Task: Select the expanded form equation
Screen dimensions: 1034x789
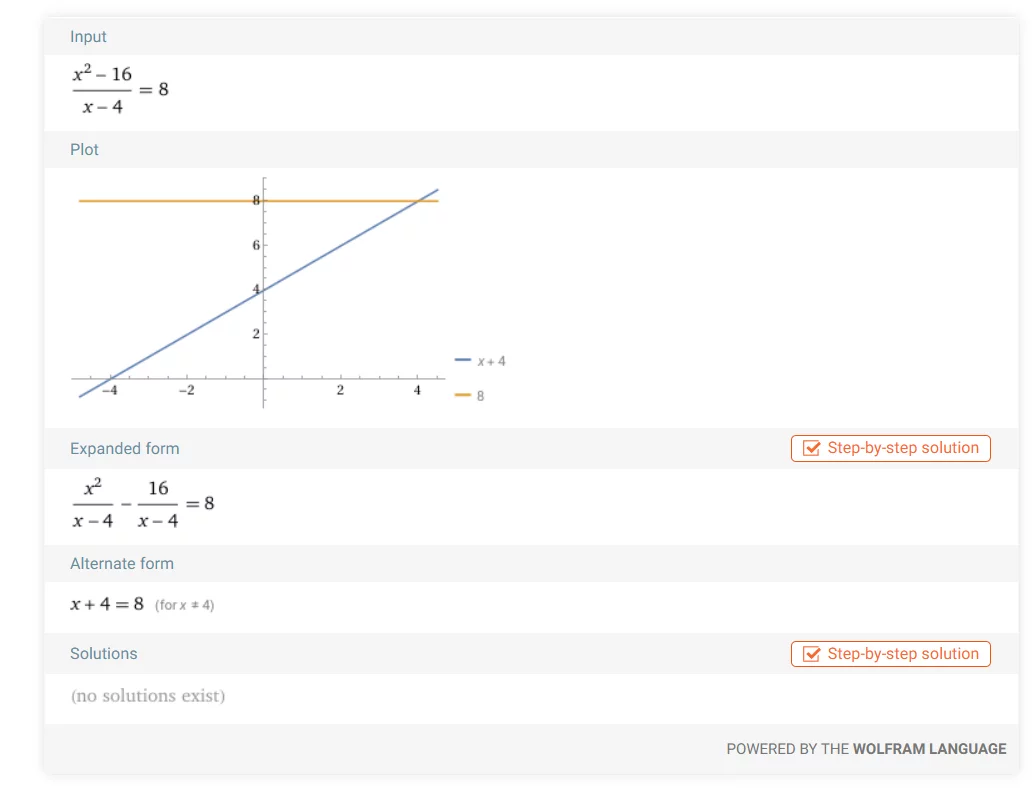Action: click(142, 504)
